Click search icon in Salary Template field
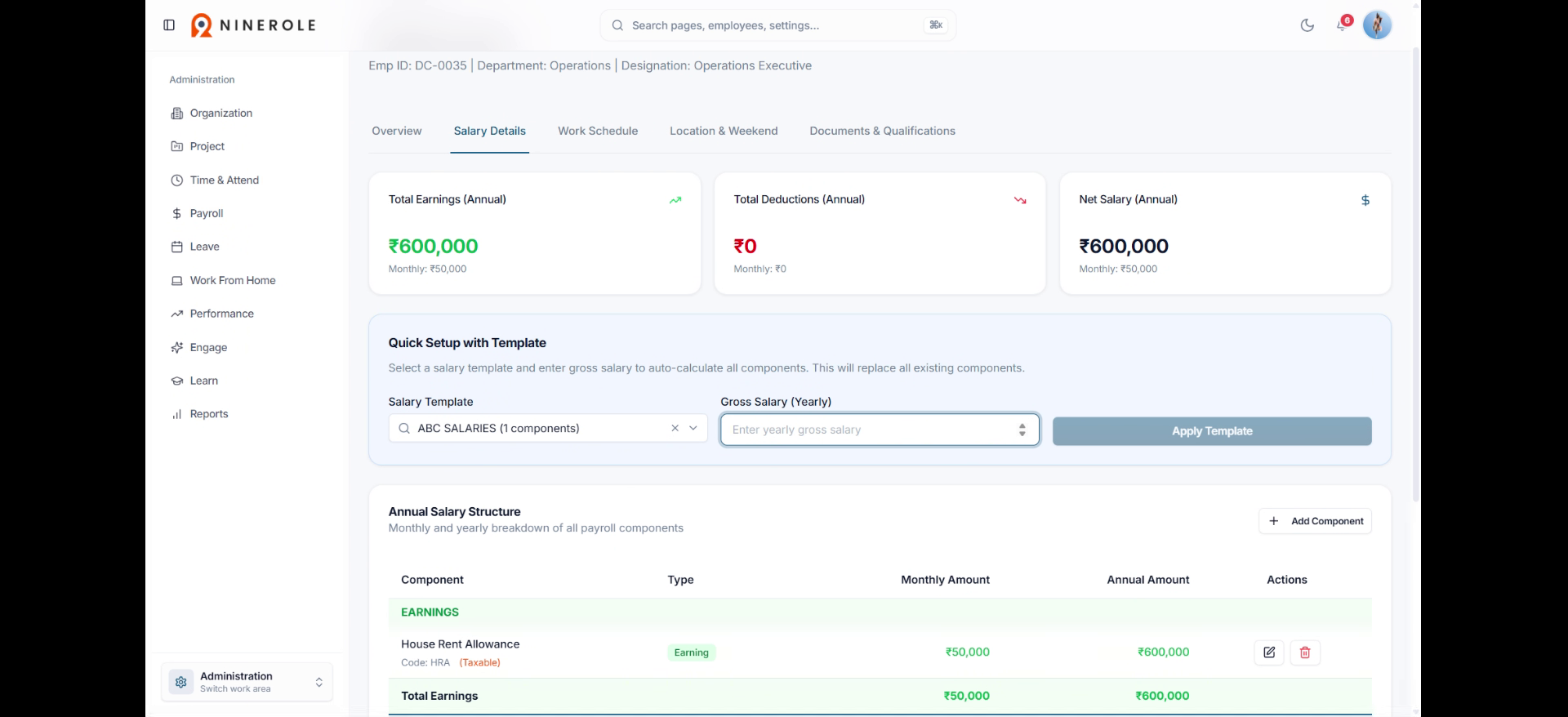The width and height of the screenshot is (1568, 717). coord(404,428)
